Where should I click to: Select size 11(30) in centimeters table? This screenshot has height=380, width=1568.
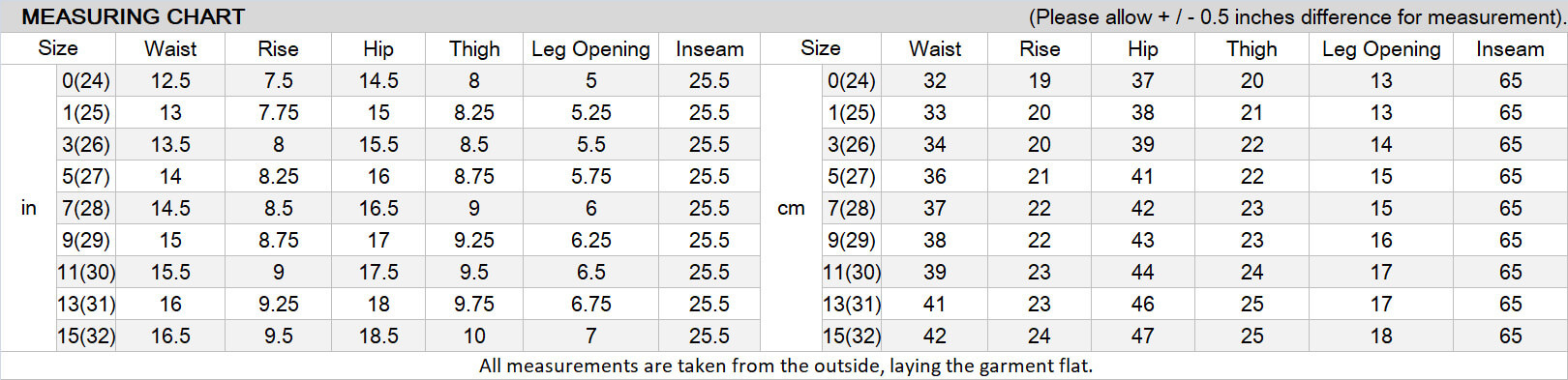851,272
